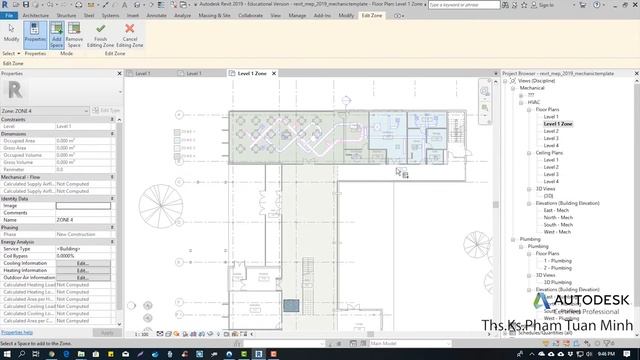Open Chrome from Windows taskbar

pos(51,354)
